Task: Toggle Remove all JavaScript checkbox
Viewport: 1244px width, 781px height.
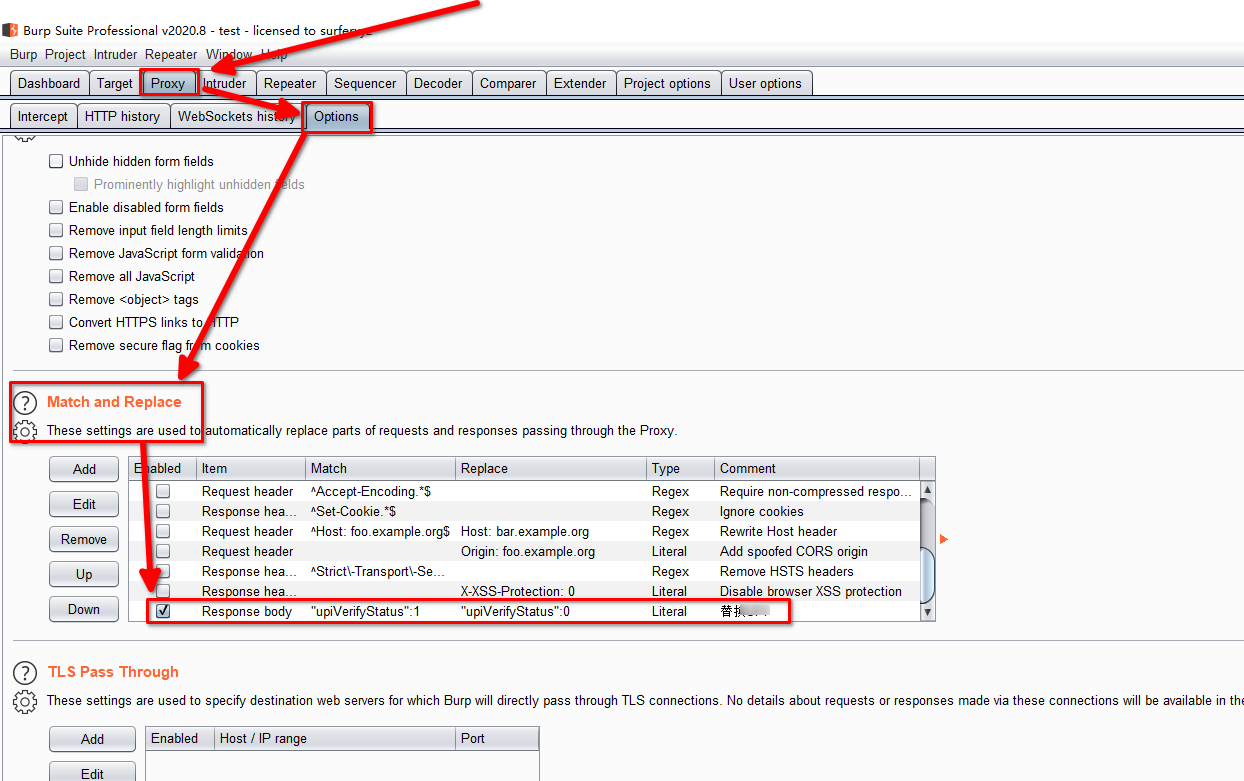Action: (56, 276)
